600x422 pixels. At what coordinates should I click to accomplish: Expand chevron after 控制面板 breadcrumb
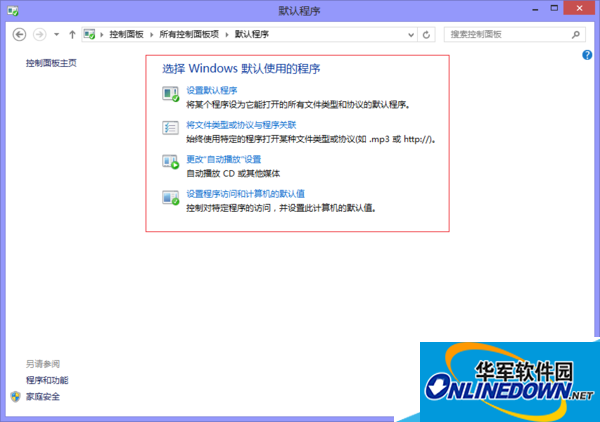(x=153, y=34)
